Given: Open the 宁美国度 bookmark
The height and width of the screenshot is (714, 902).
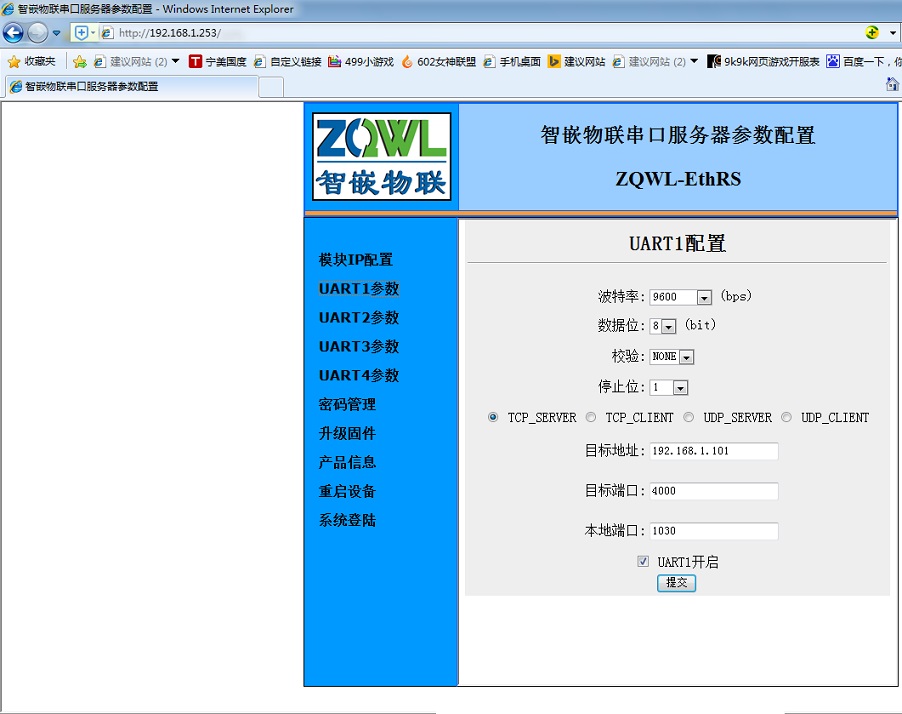Looking at the screenshot, I should [217, 61].
